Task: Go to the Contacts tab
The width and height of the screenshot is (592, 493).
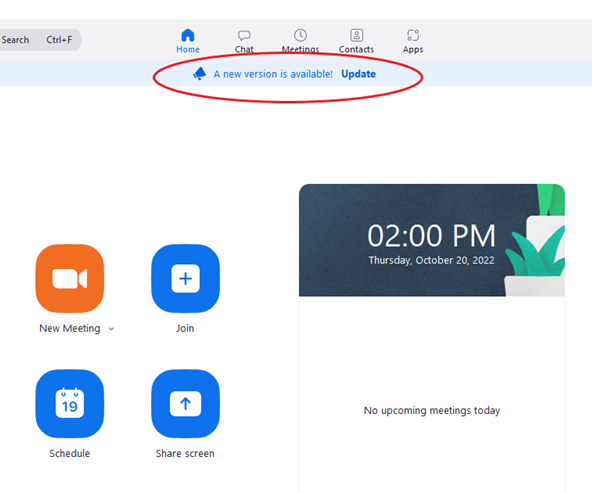Action: click(356, 41)
